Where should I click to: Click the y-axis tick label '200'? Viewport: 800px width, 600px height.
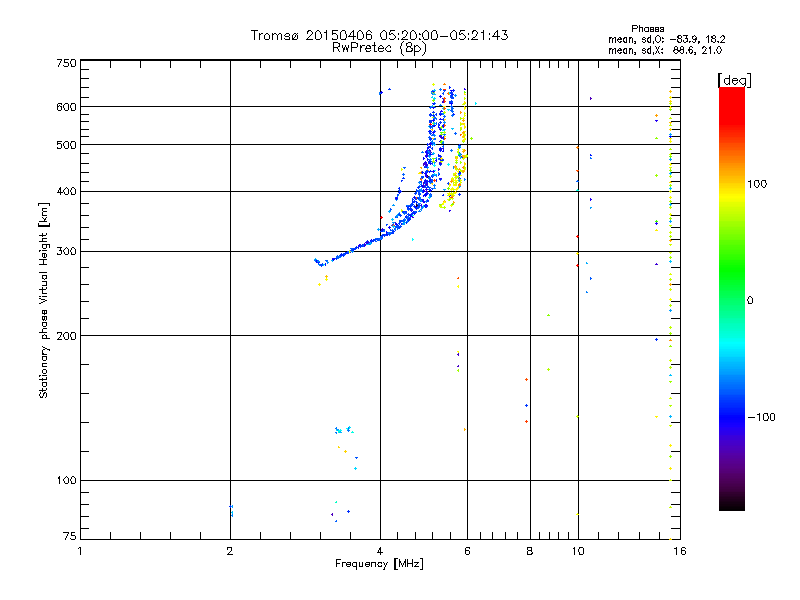click(66, 336)
